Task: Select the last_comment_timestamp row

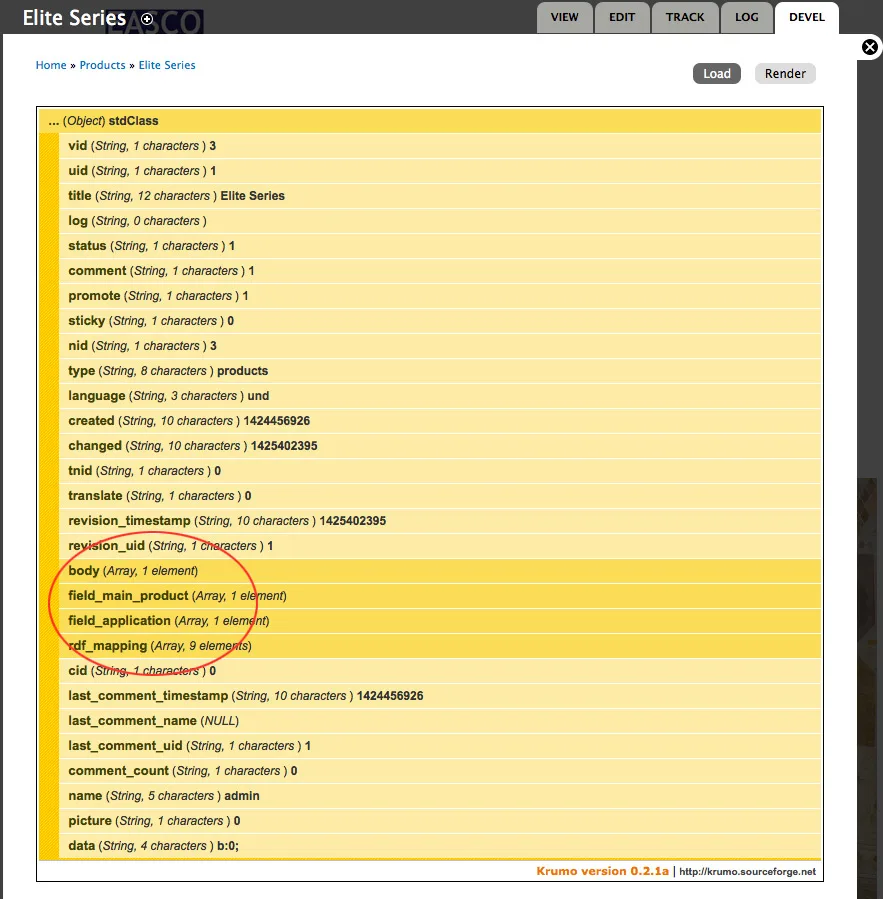Action: [440, 696]
